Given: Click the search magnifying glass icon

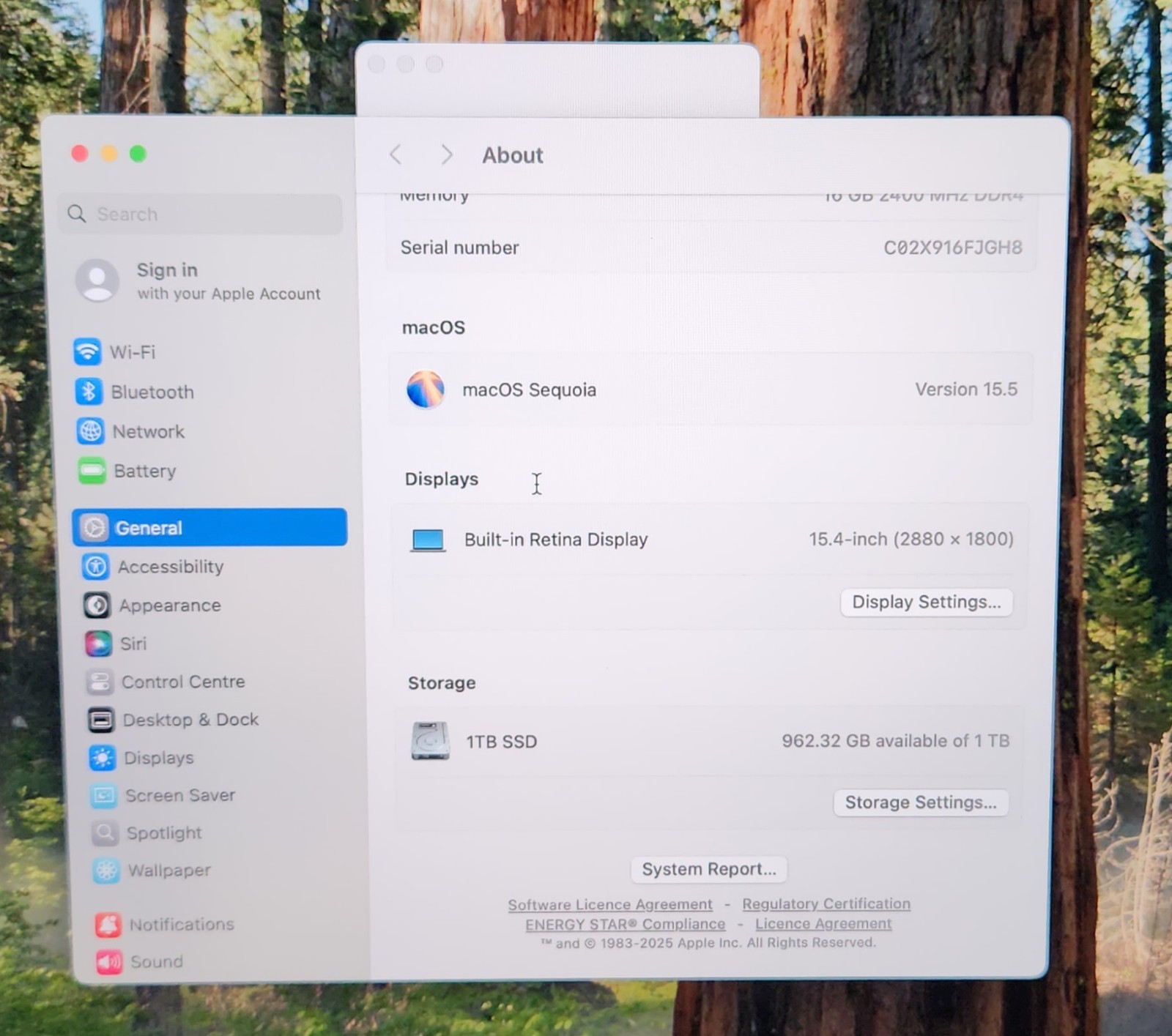Looking at the screenshot, I should (x=77, y=214).
